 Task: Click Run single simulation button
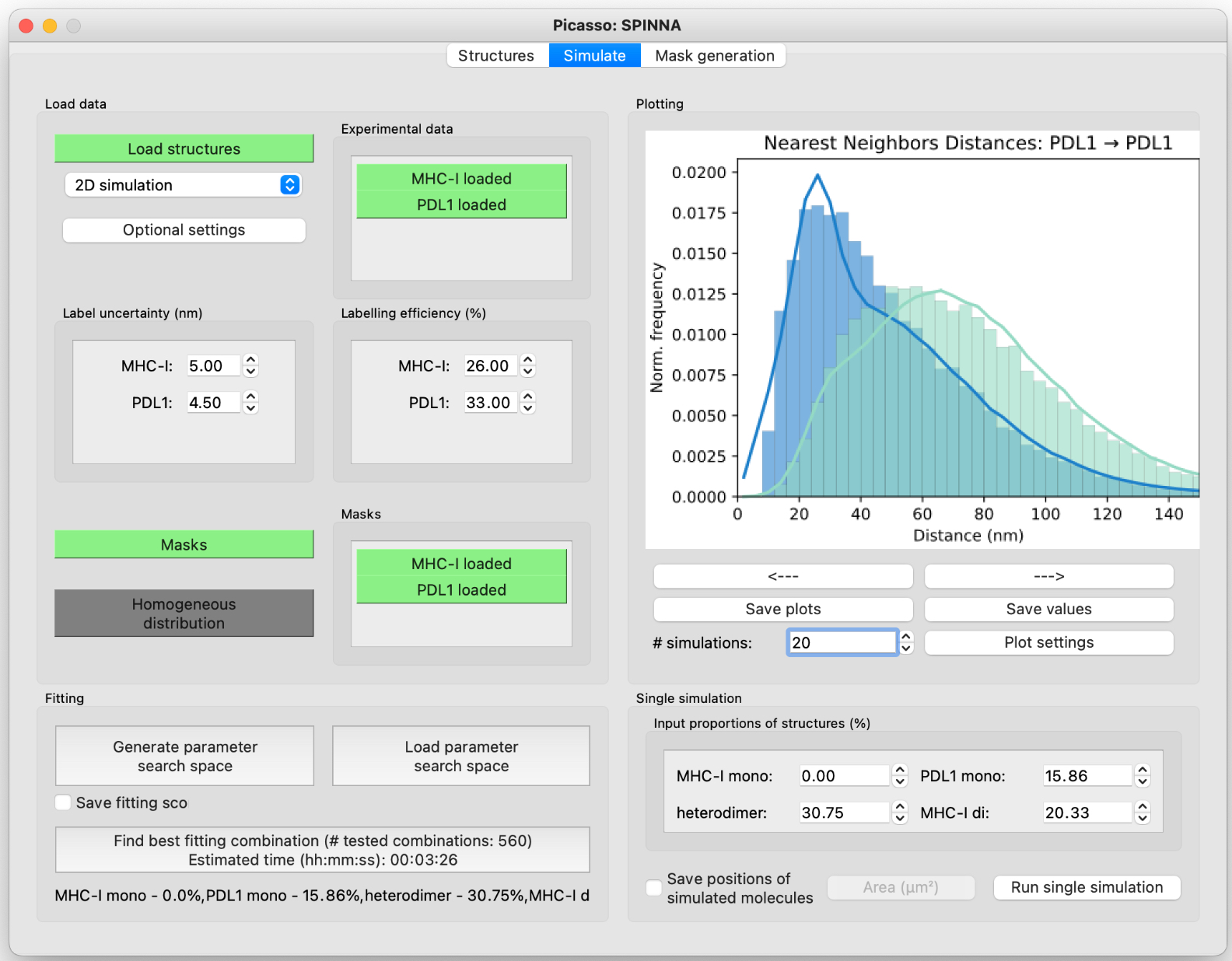1086,887
